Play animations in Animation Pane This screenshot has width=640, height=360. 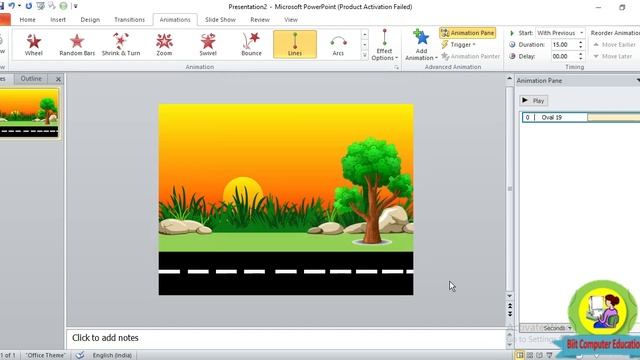[x=533, y=100]
